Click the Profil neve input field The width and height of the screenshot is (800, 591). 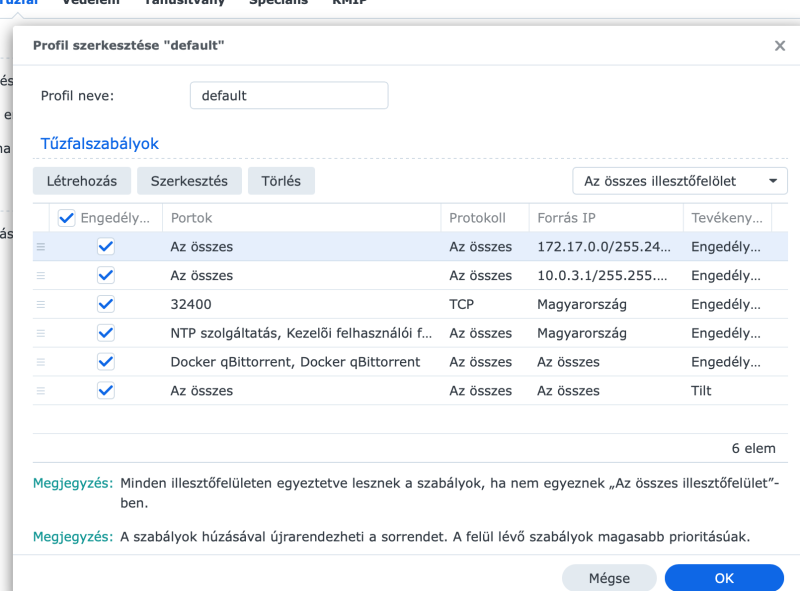(288, 96)
